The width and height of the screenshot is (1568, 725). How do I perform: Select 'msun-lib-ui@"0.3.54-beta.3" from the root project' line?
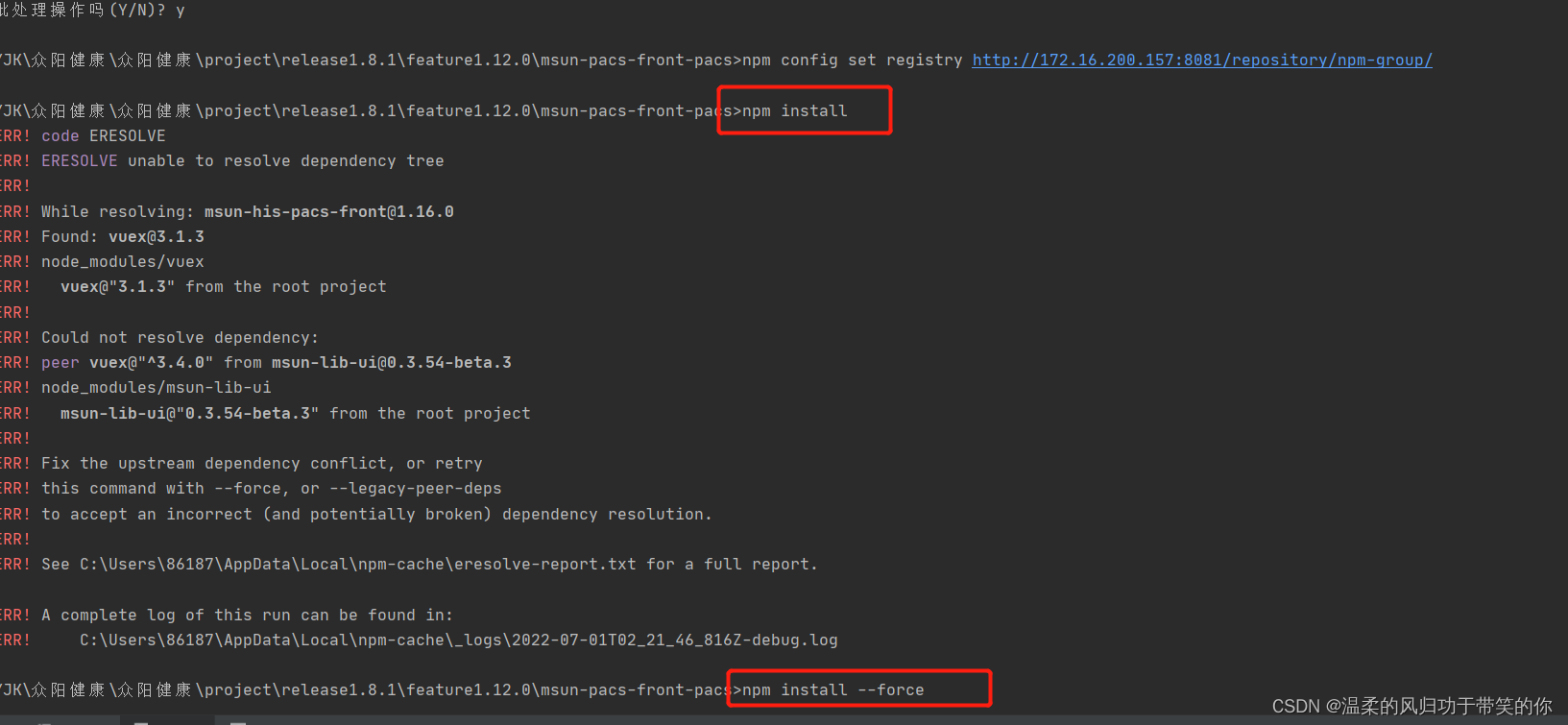[296, 413]
